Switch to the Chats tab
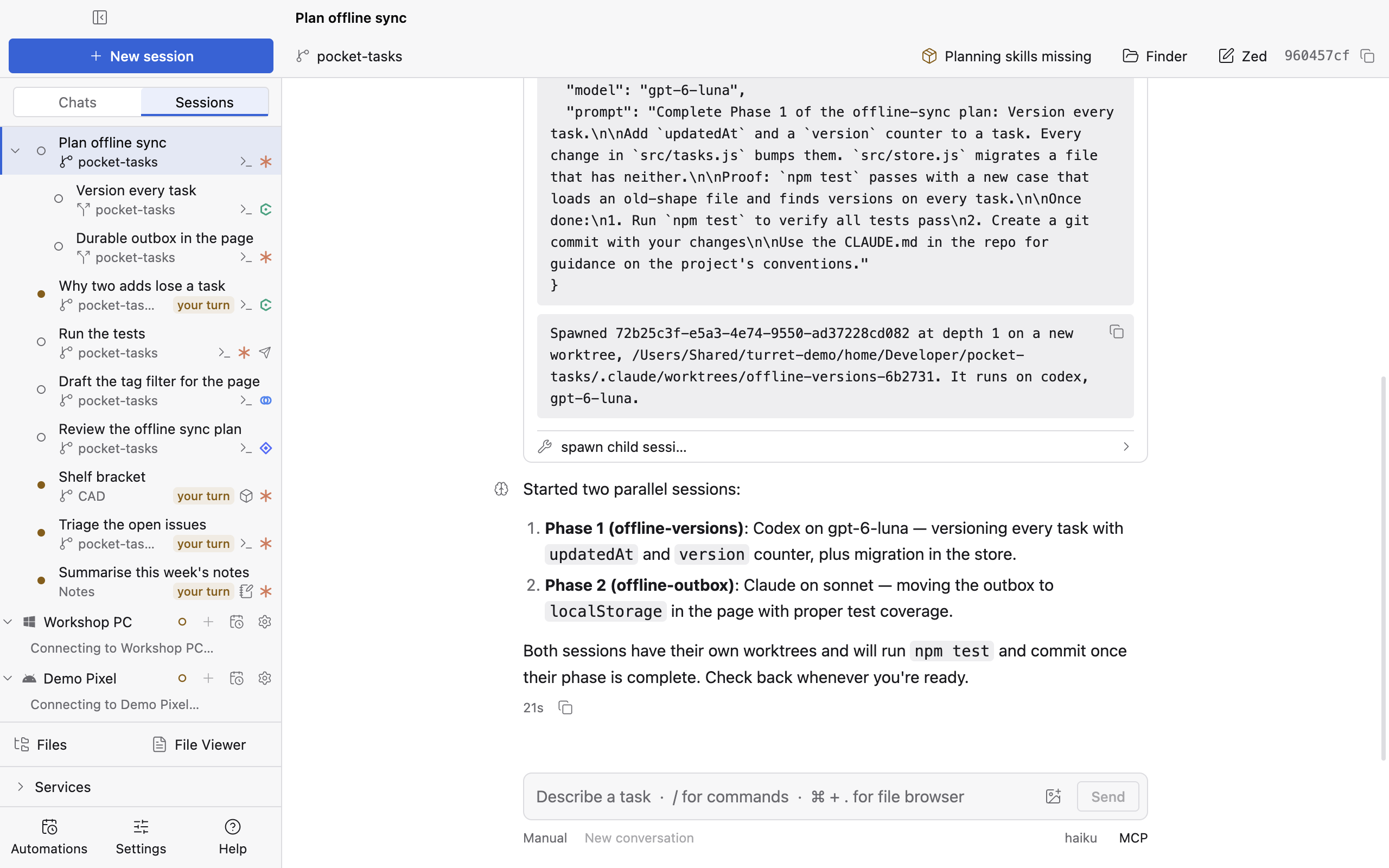This screenshot has height=868, width=1389. click(x=78, y=102)
